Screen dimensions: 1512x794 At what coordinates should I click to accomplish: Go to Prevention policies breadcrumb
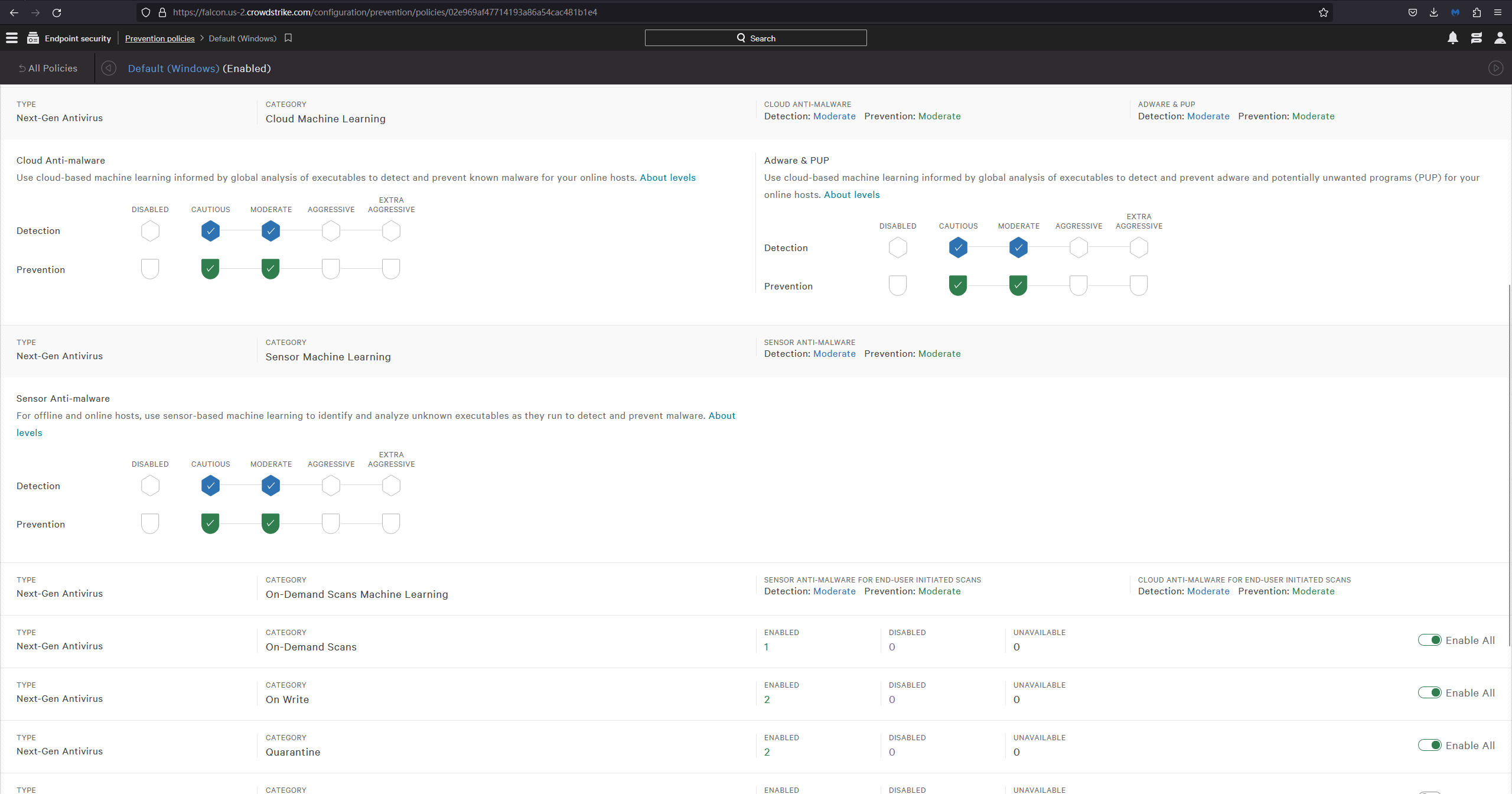pos(159,38)
